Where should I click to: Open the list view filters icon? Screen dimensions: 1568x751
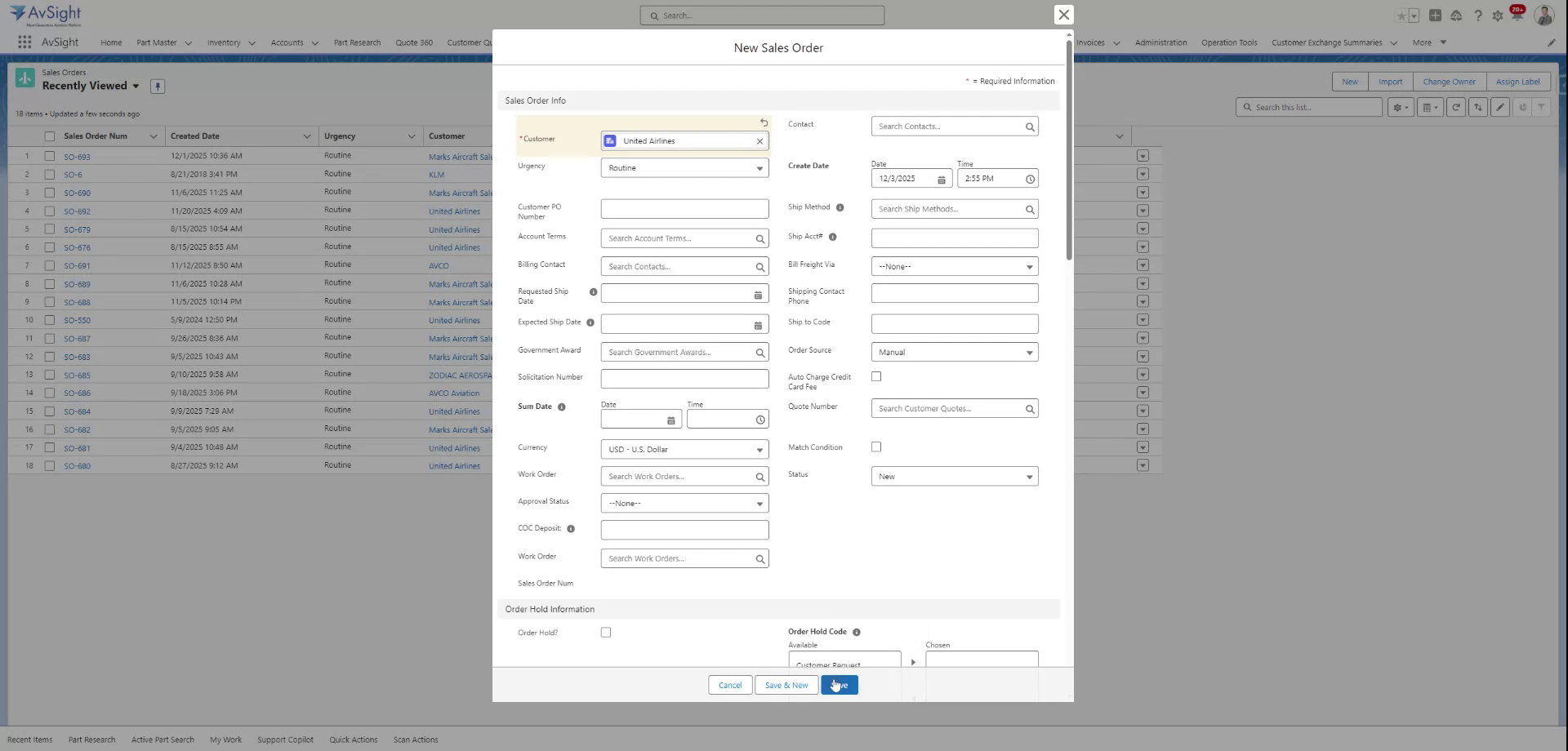[1540, 107]
